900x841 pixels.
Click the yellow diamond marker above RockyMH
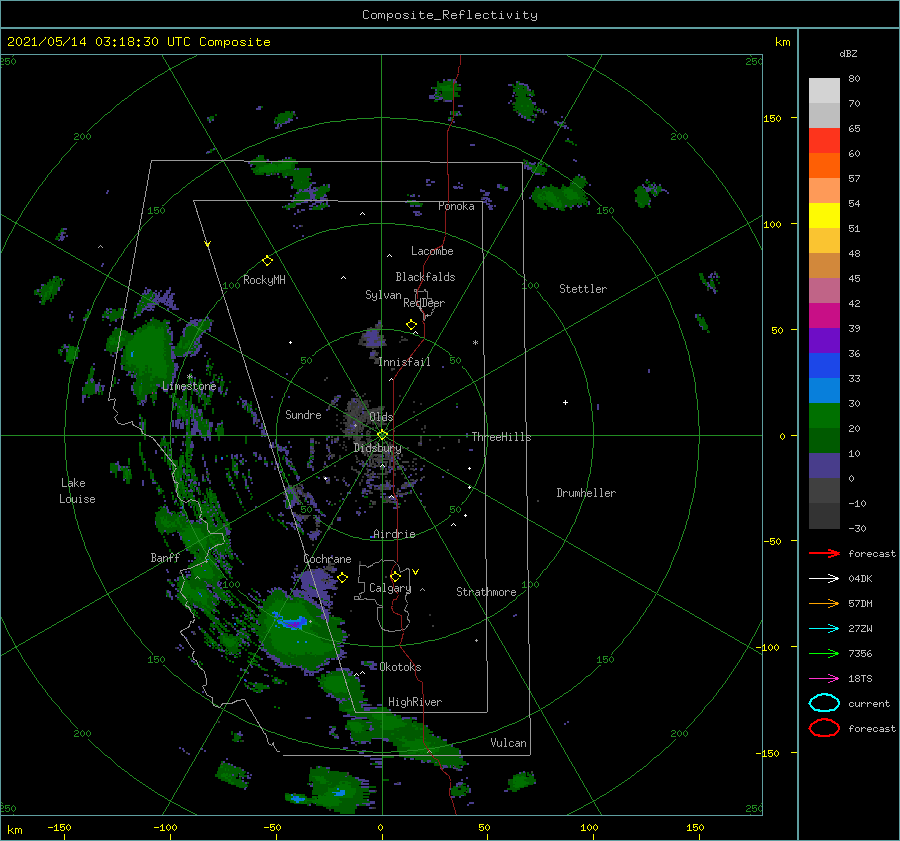pyautogui.click(x=267, y=261)
